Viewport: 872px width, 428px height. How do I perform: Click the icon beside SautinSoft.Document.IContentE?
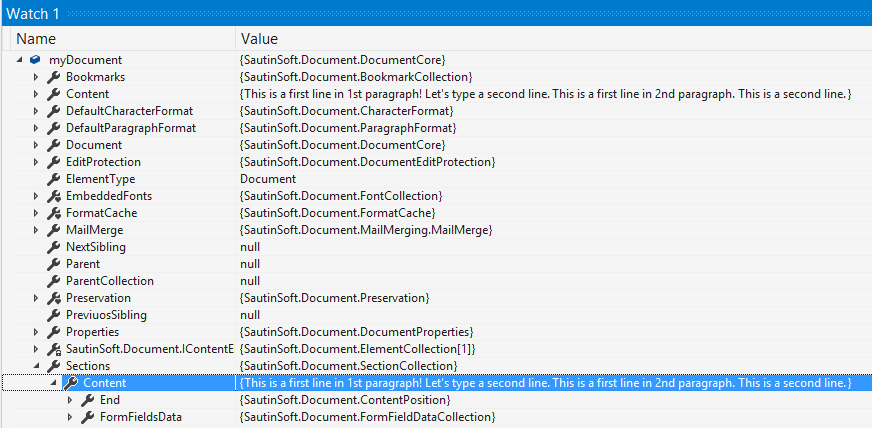(x=54, y=349)
